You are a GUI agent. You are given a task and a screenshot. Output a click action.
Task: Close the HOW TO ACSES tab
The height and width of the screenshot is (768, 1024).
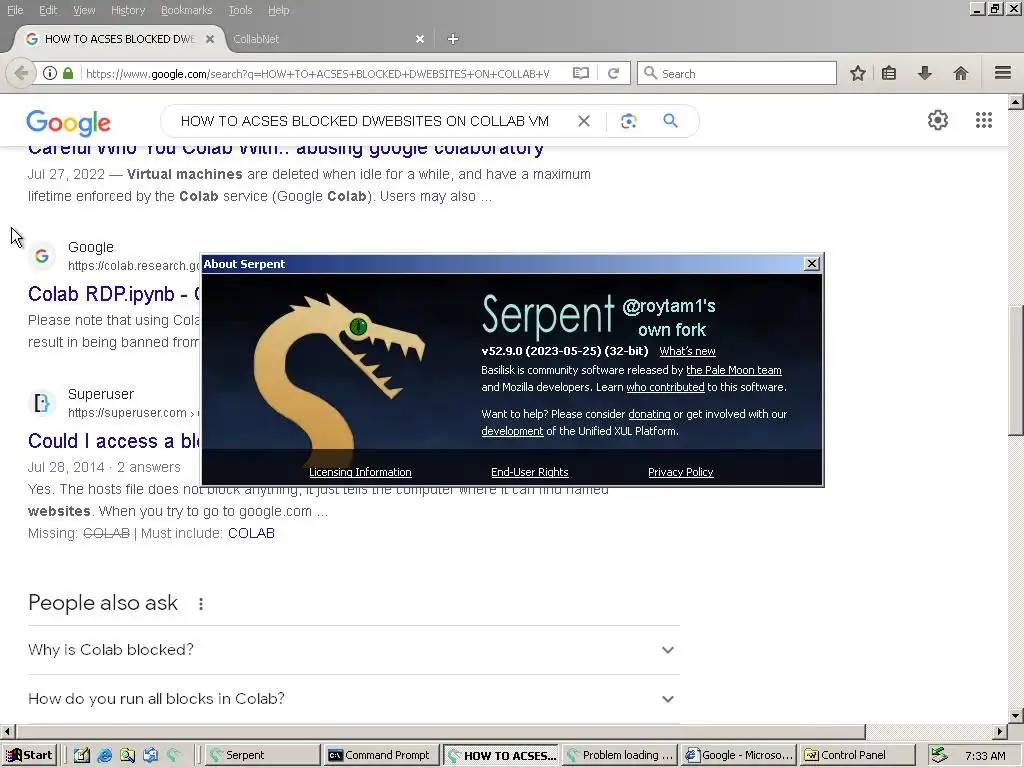click(x=210, y=39)
